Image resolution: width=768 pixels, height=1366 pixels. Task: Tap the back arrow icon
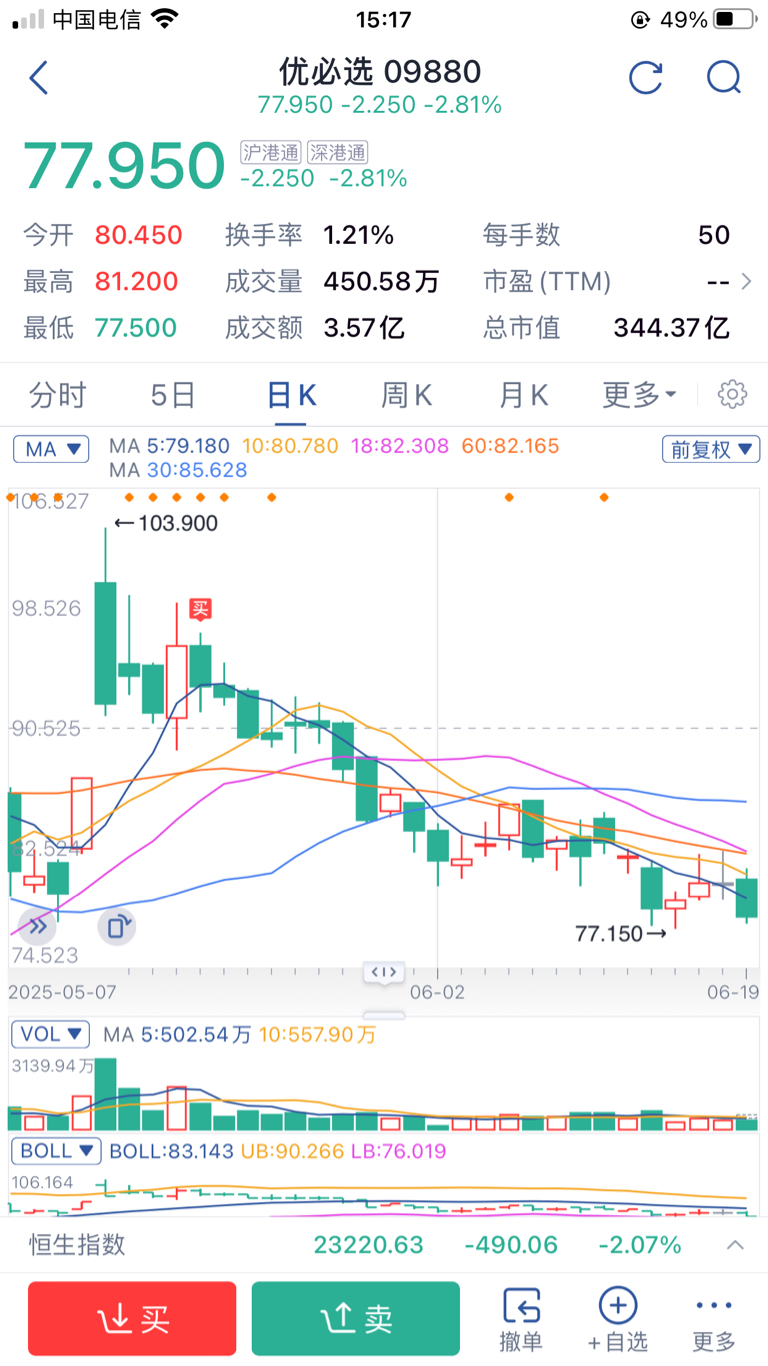point(39,78)
